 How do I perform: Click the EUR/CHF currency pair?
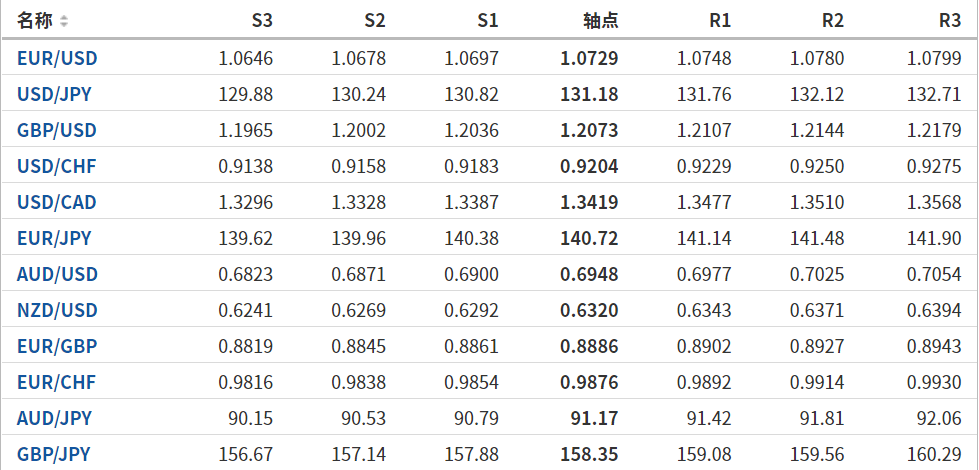point(57,383)
